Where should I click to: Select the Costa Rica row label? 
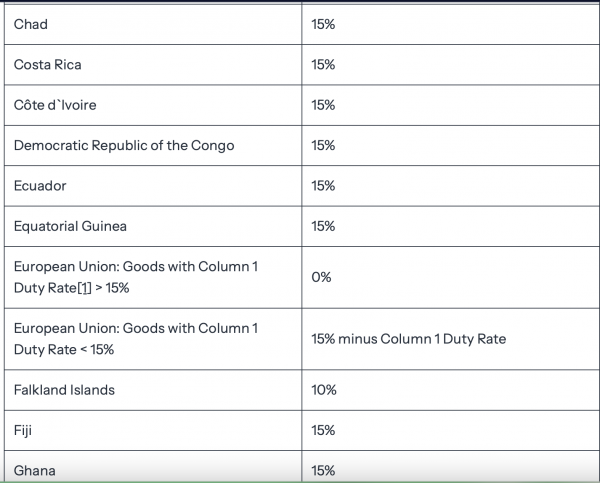[48, 65]
